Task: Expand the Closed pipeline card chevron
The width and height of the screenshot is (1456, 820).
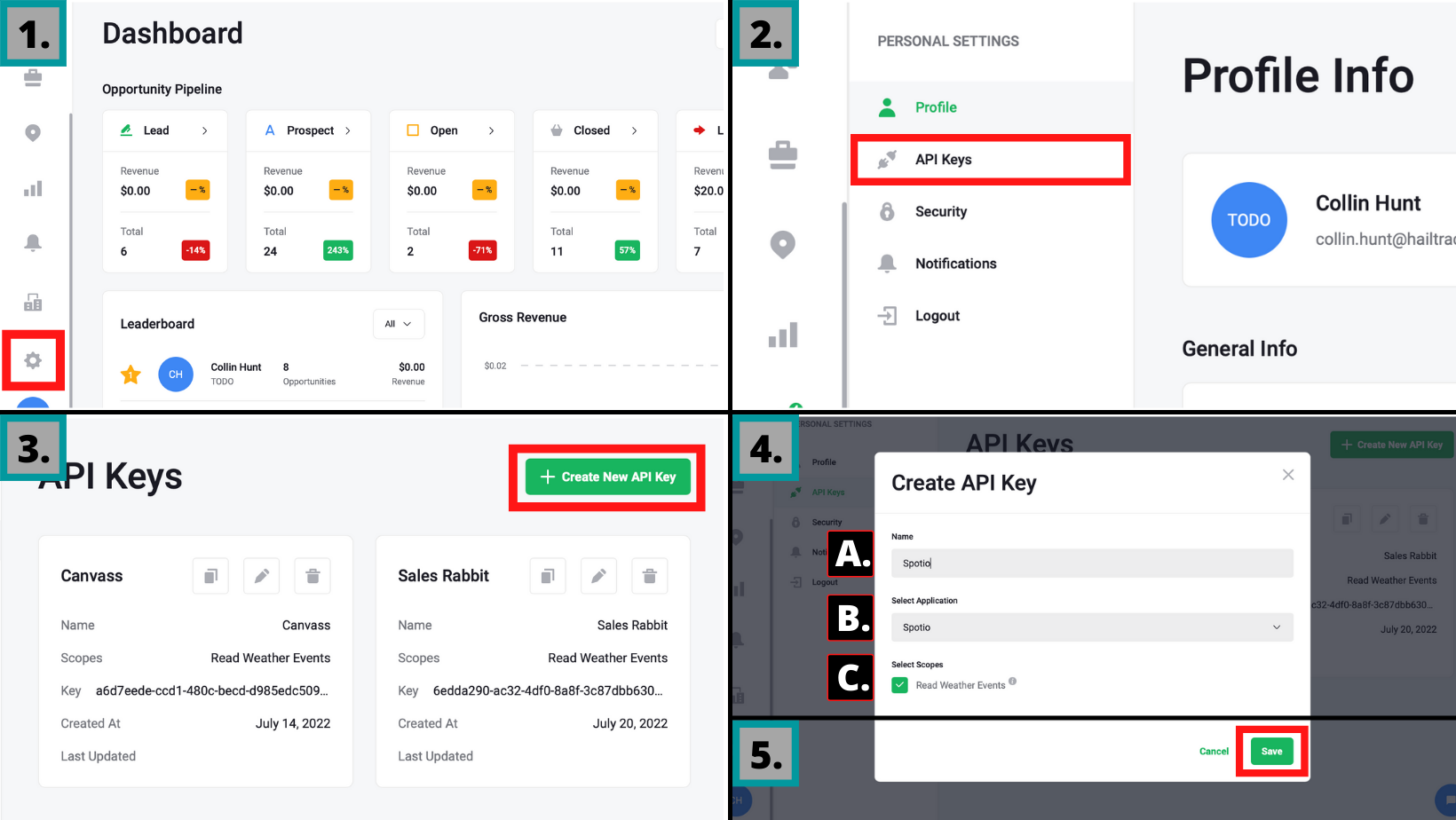Action: [x=635, y=130]
